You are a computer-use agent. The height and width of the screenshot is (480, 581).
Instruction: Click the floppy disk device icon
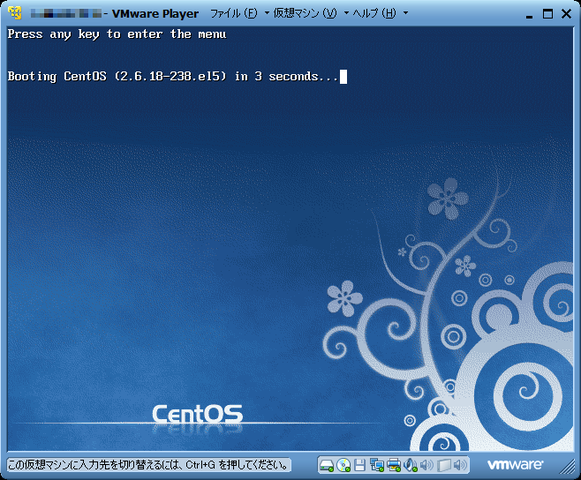click(360, 465)
